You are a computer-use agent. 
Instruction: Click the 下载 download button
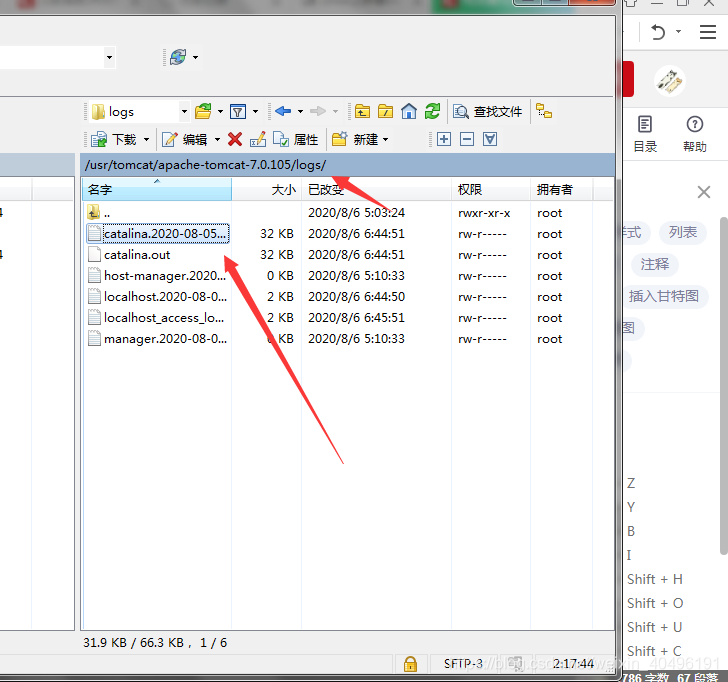[x=114, y=139]
